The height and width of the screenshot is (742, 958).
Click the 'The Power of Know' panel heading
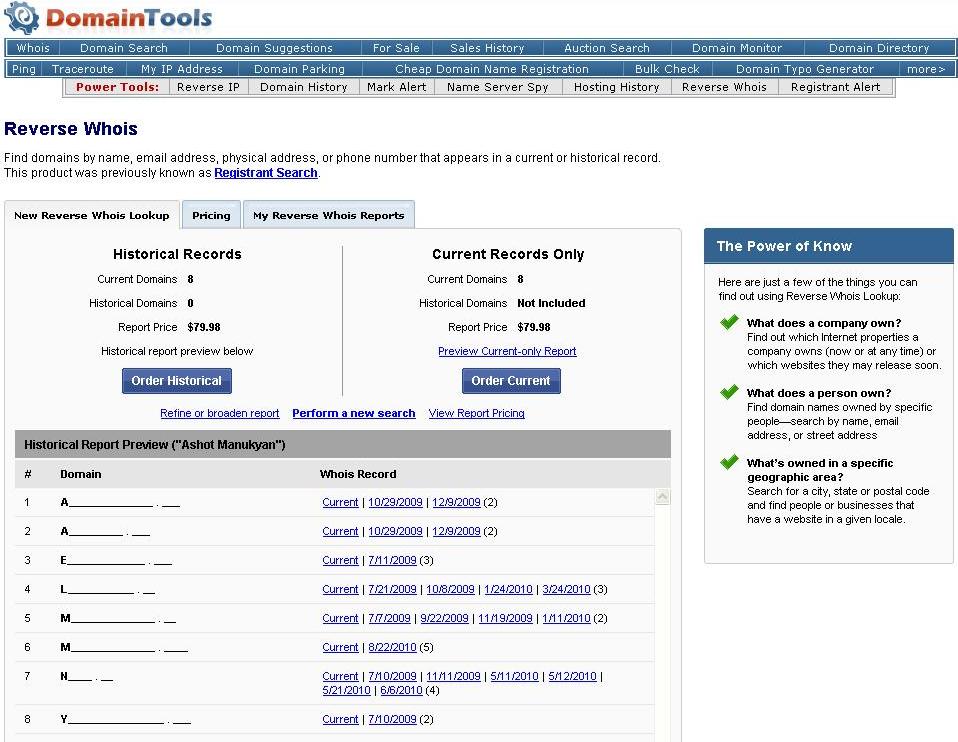click(x=784, y=246)
